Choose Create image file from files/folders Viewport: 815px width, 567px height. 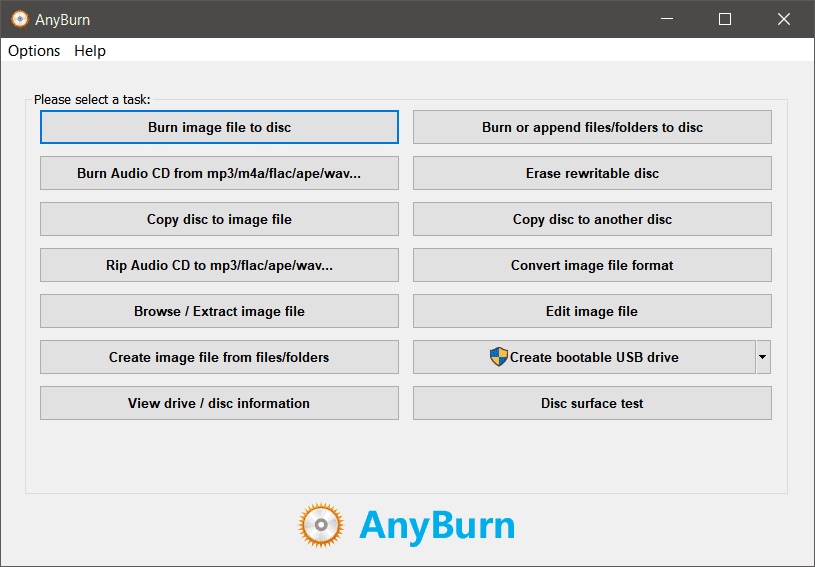219,357
